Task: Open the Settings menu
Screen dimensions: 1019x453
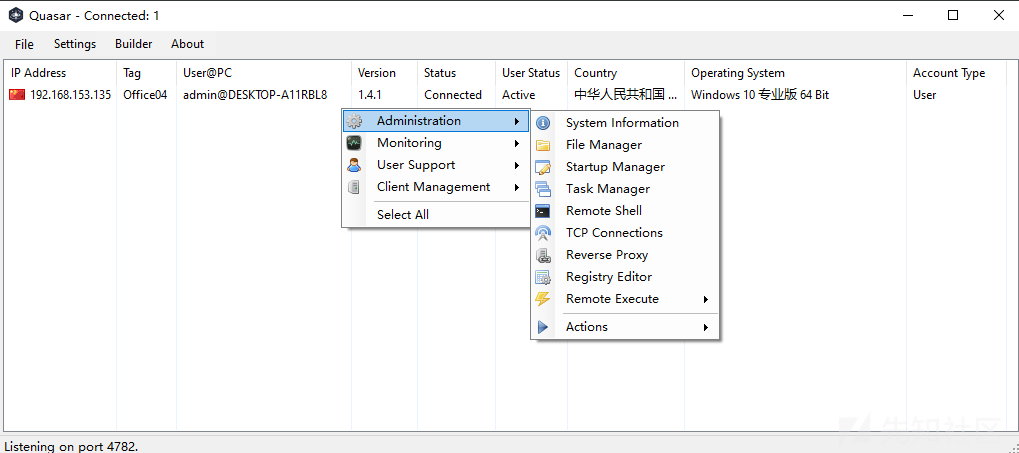Action: 75,44
